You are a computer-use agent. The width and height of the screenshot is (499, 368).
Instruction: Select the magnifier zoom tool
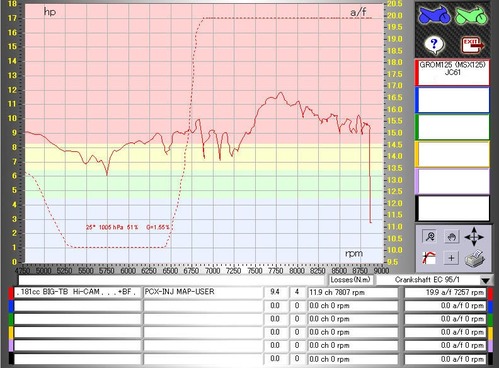(430, 236)
